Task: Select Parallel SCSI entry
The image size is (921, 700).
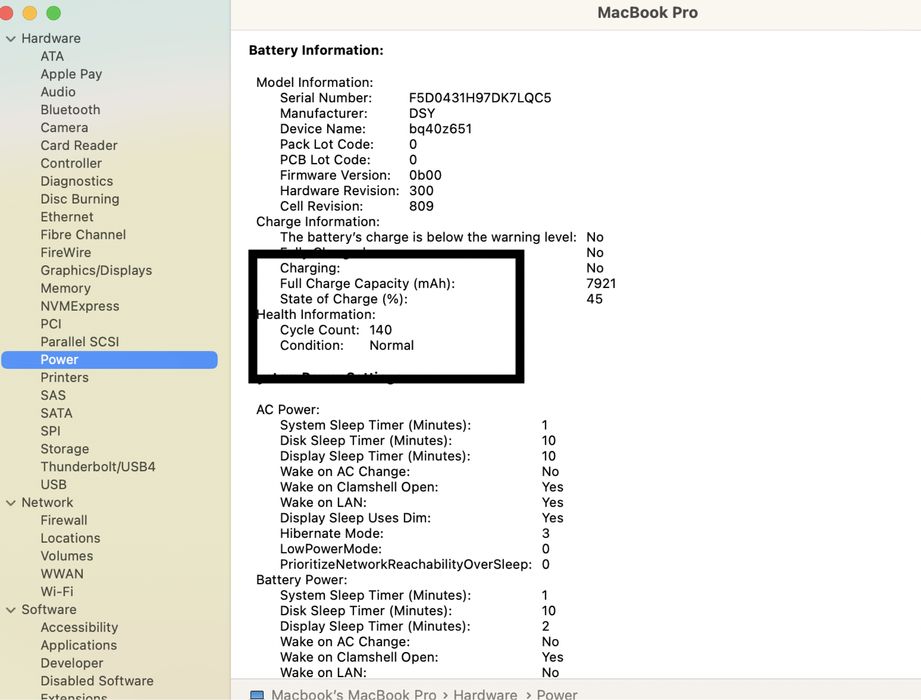Action: click(x=80, y=342)
